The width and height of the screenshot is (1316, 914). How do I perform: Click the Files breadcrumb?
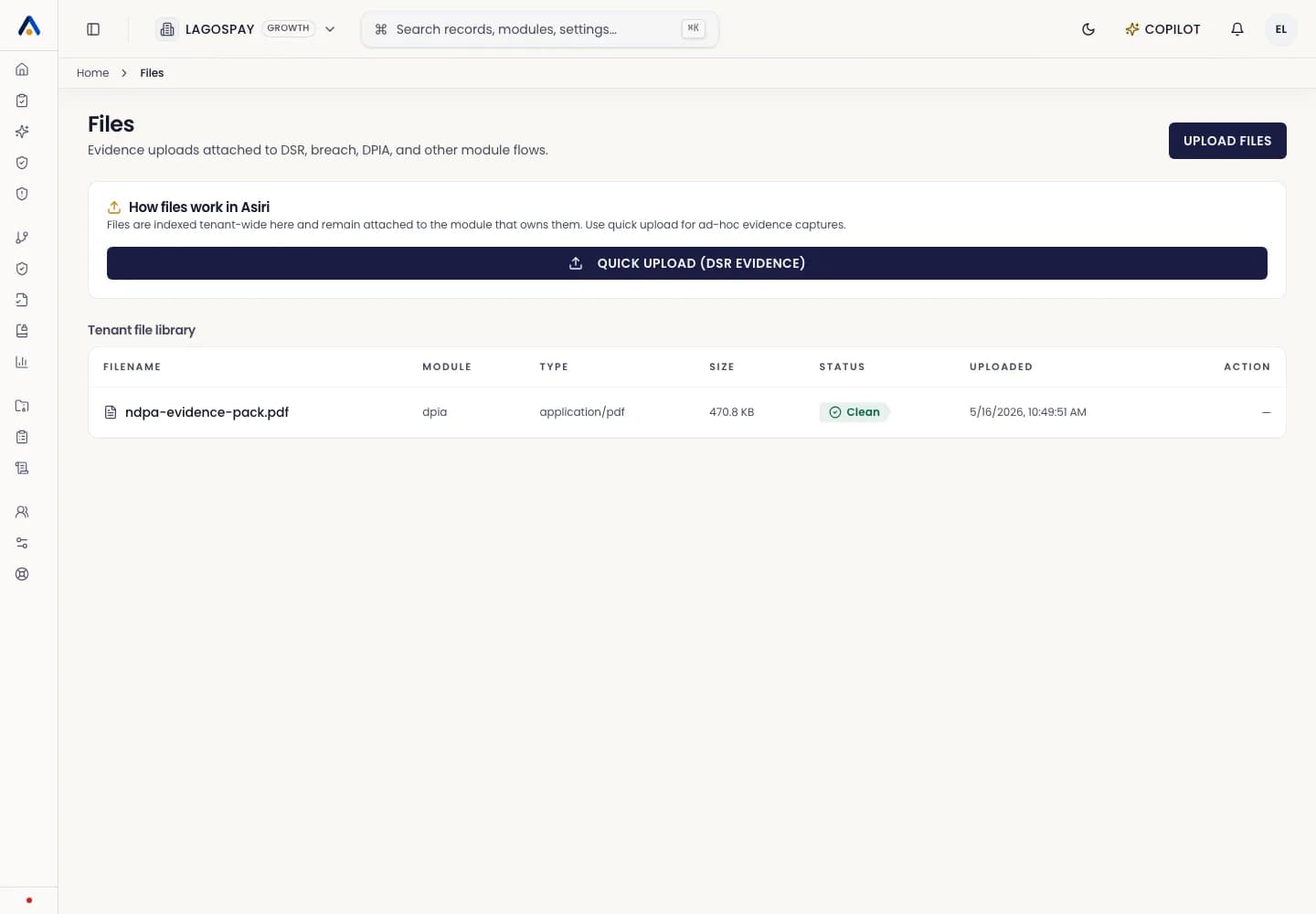pyautogui.click(x=152, y=73)
